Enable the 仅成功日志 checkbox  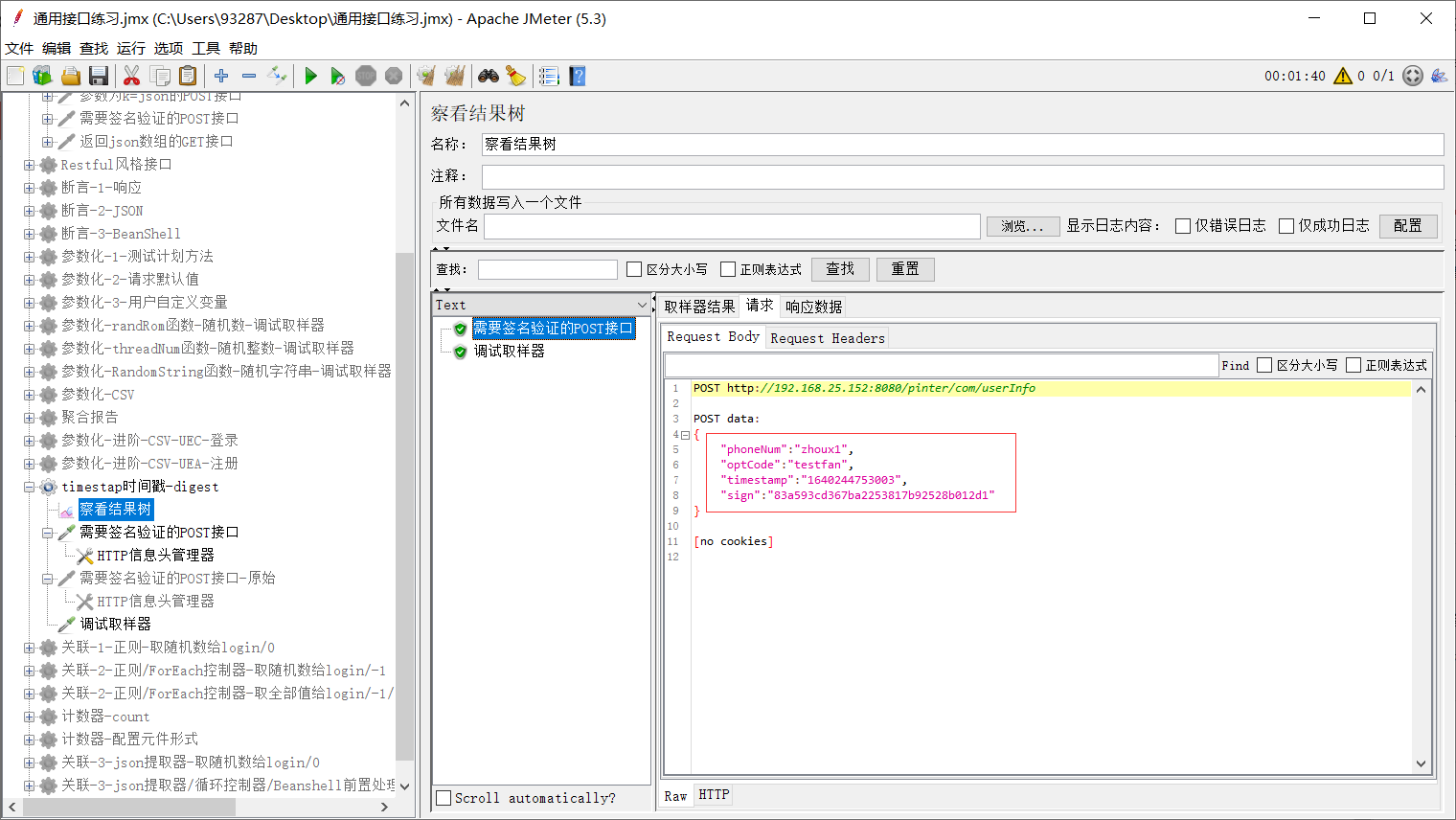click(1286, 226)
